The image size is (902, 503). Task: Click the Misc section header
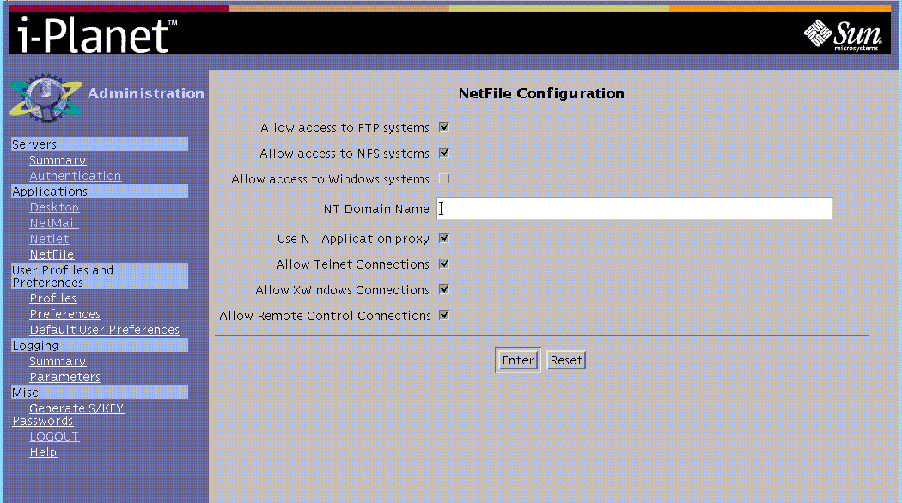pos(100,392)
